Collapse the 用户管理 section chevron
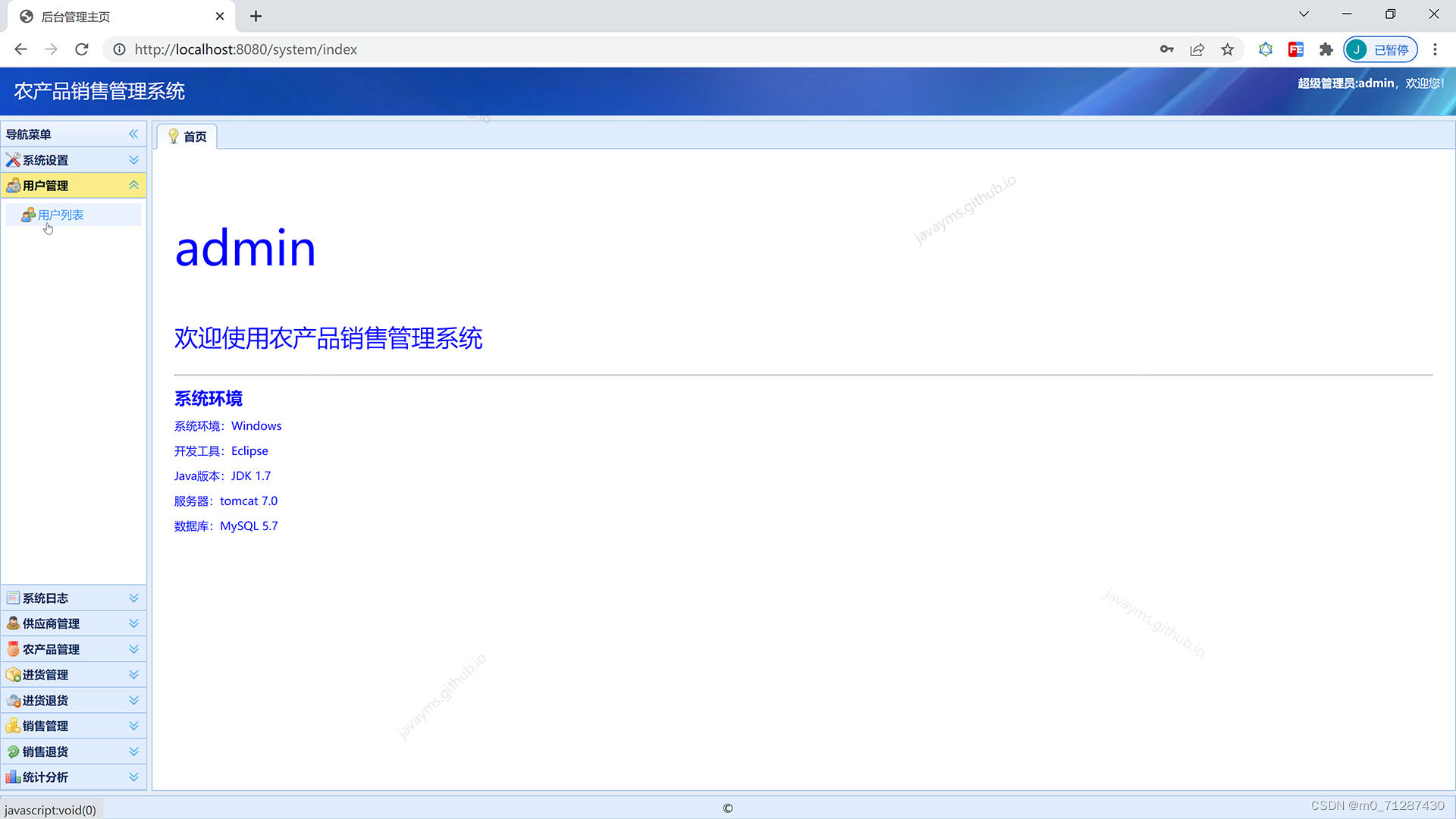Viewport: 1456px width, 819px height. 133,185
